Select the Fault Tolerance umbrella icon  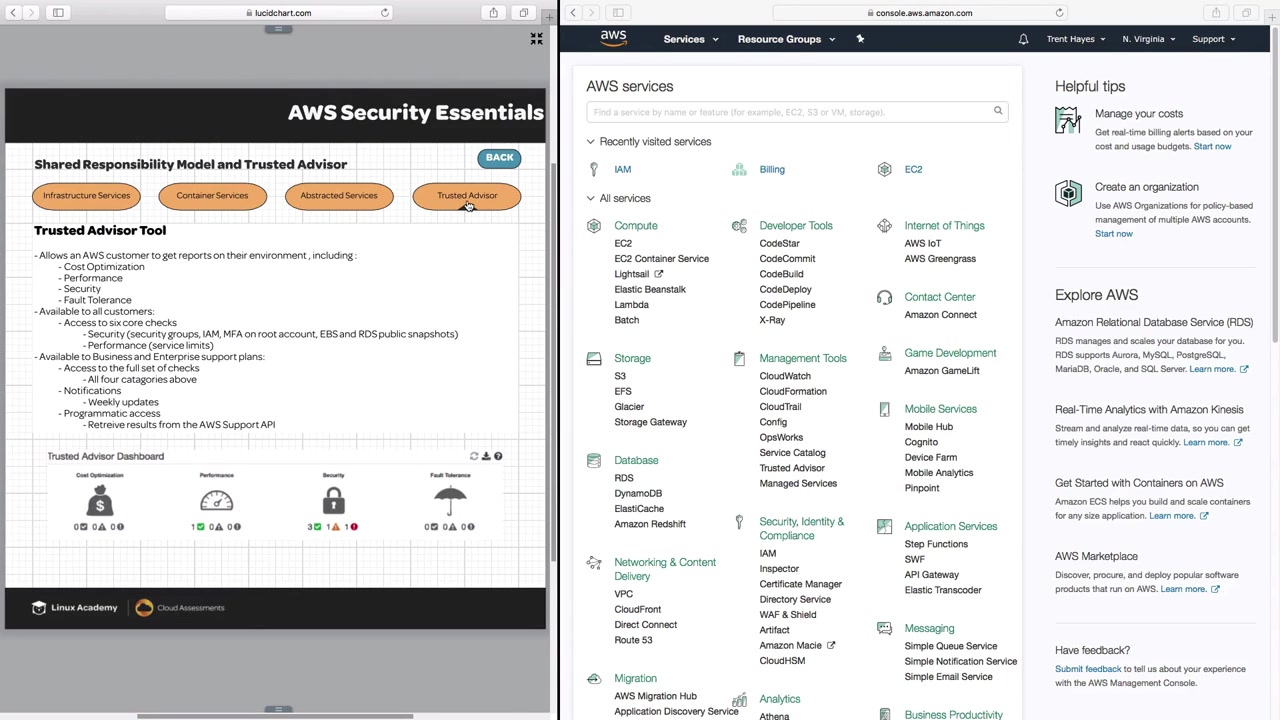pyautogui.click(x=450, y=500)
